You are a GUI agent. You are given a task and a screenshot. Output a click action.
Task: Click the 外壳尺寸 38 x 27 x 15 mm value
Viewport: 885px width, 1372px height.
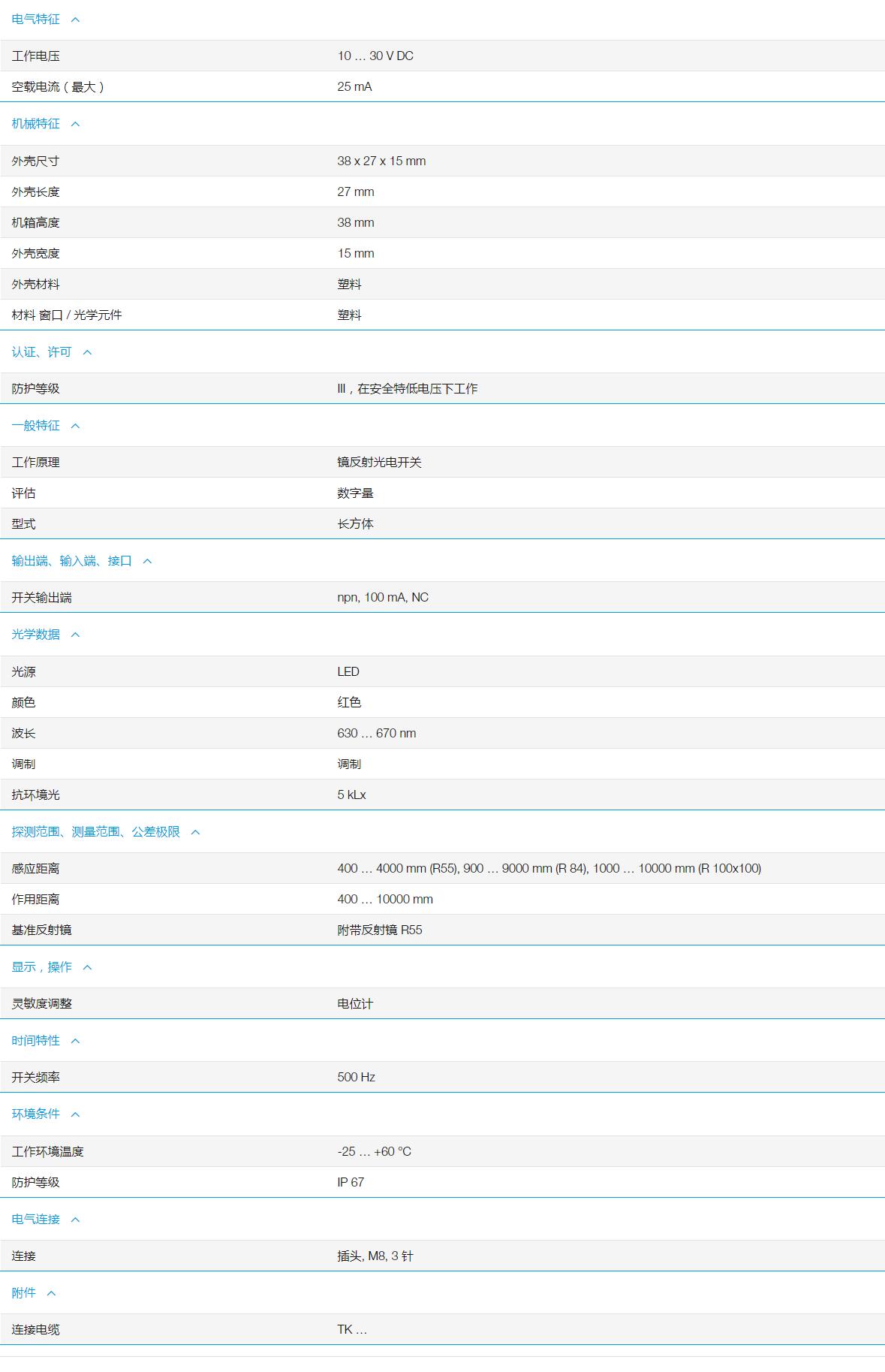pyautogui.click(x=381, y=161)
